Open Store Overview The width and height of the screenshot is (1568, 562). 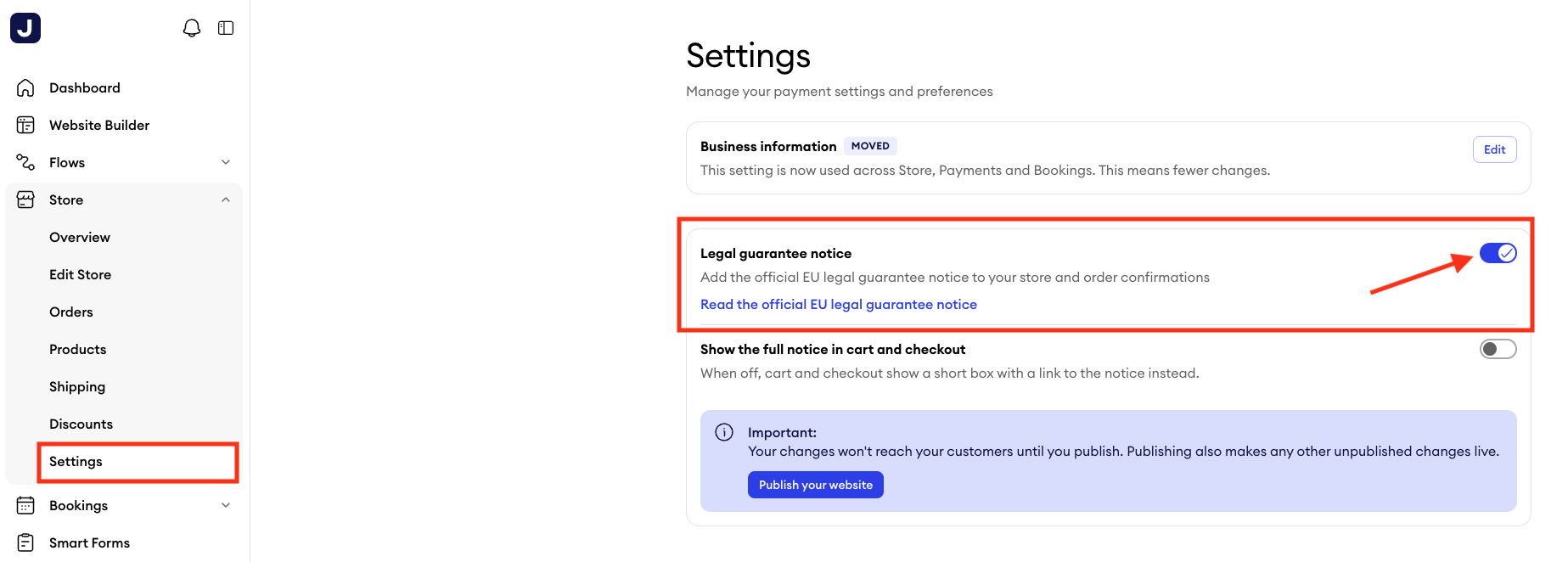(x=80, y=237)
